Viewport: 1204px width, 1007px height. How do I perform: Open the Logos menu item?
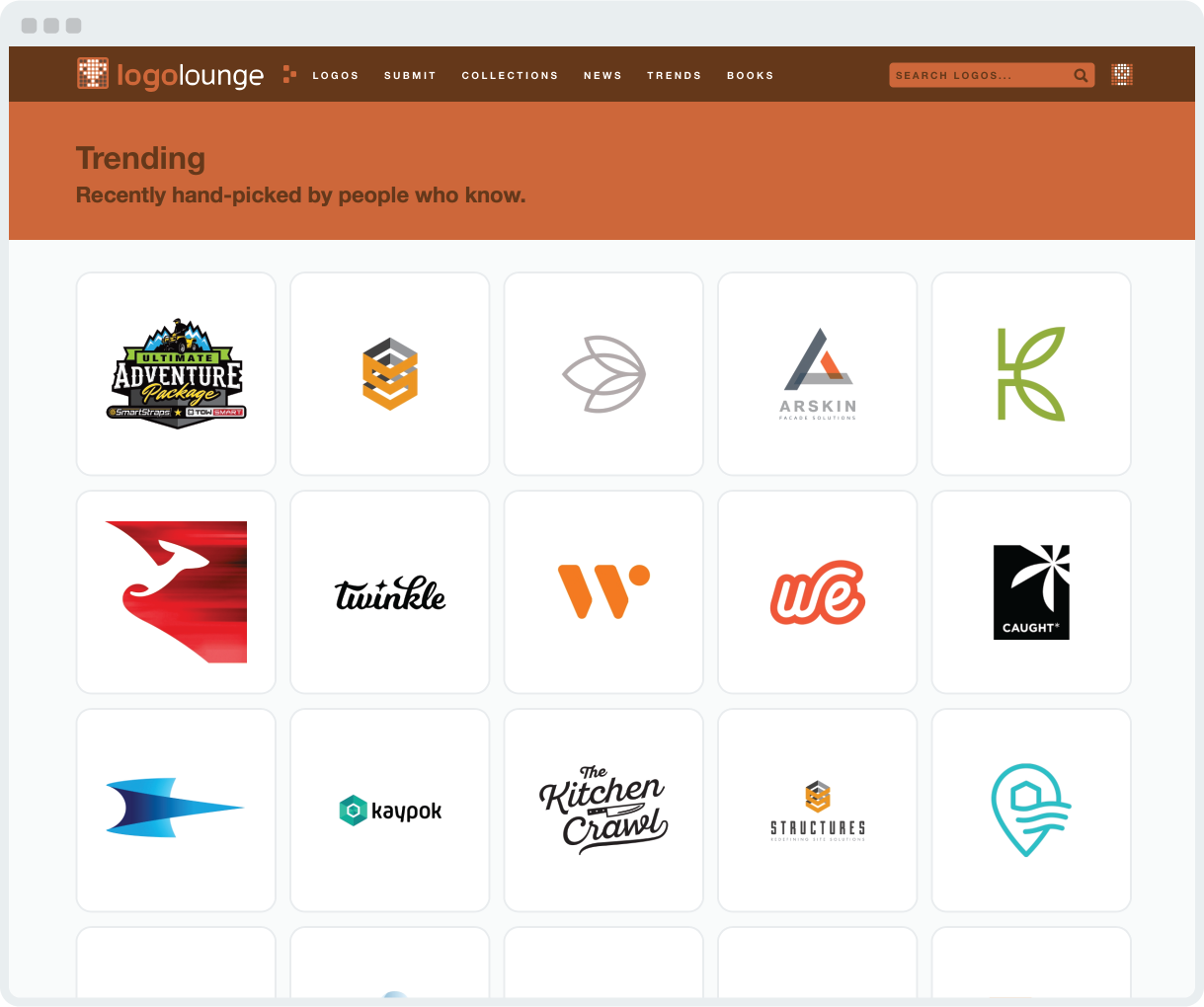tap(336, 75)
